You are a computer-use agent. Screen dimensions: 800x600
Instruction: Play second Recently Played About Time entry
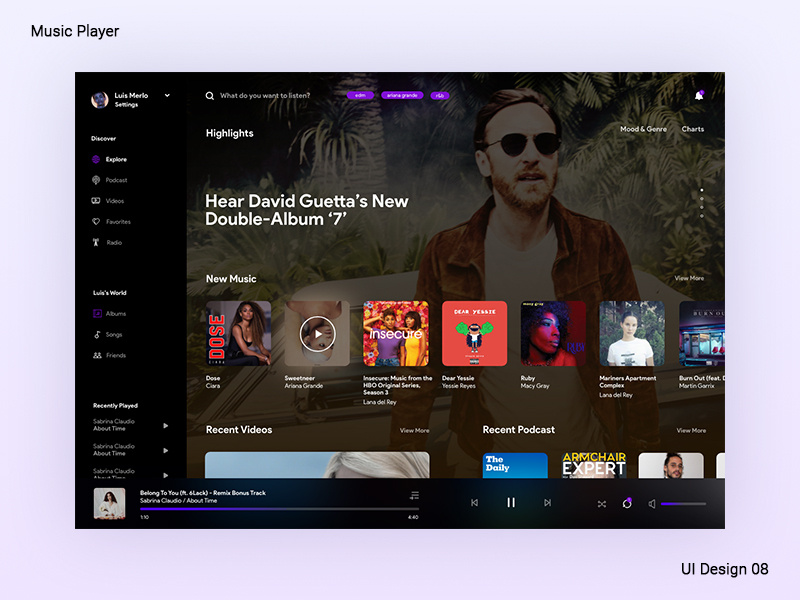tap(165, 451)
